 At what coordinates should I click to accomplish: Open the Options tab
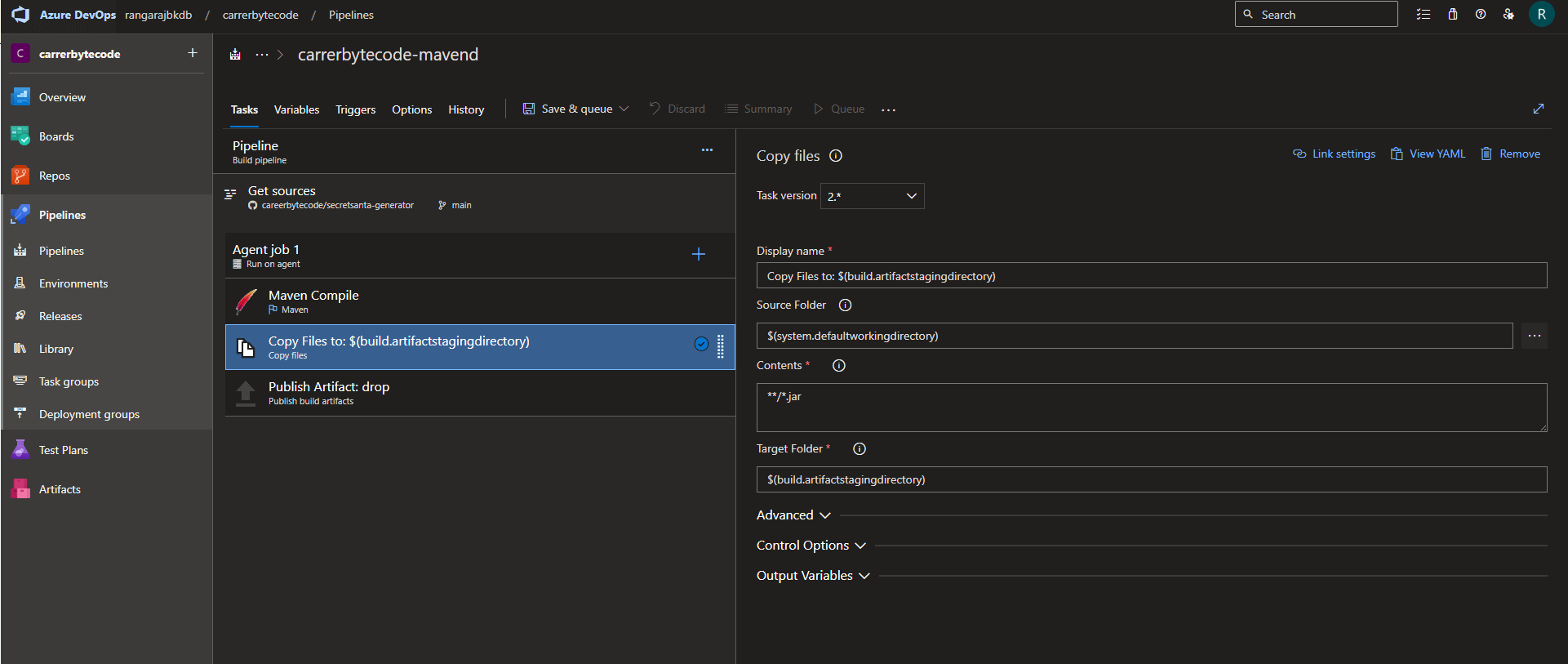coord(412,109)
